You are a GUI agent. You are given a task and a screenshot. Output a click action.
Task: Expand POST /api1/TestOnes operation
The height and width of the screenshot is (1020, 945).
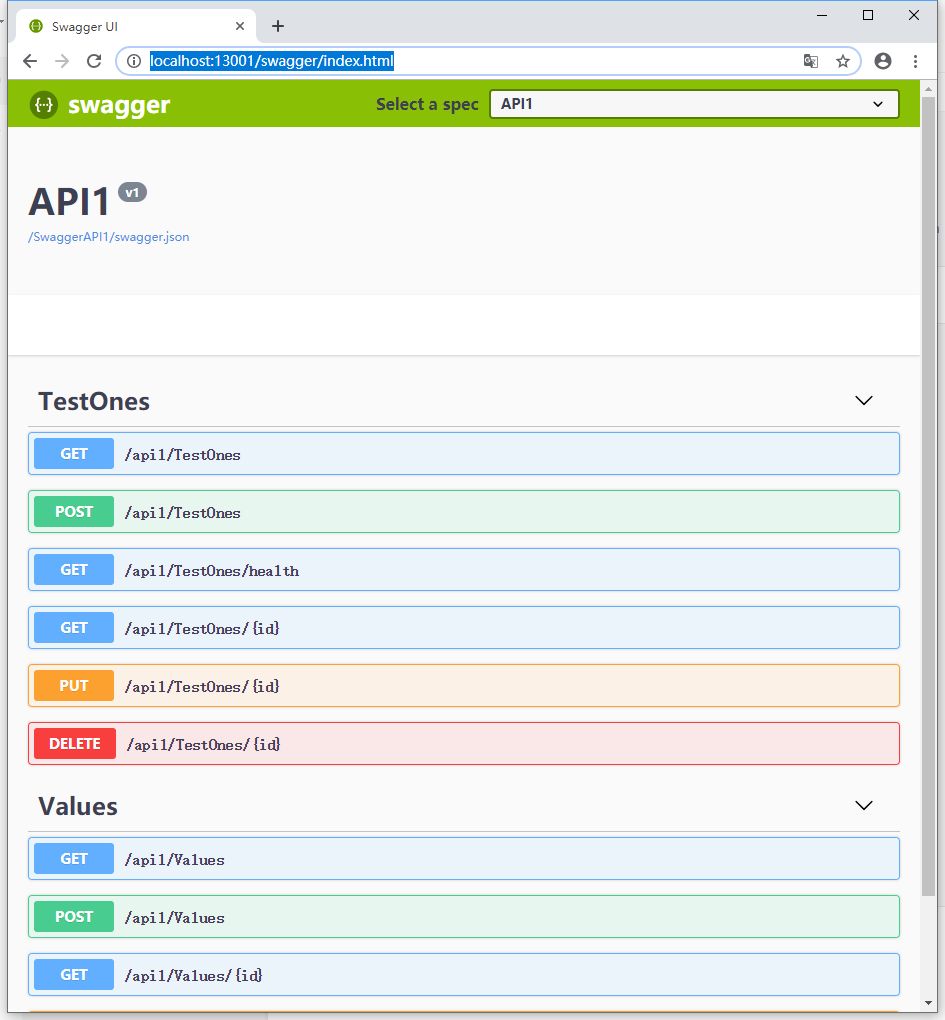coord(464,511)
